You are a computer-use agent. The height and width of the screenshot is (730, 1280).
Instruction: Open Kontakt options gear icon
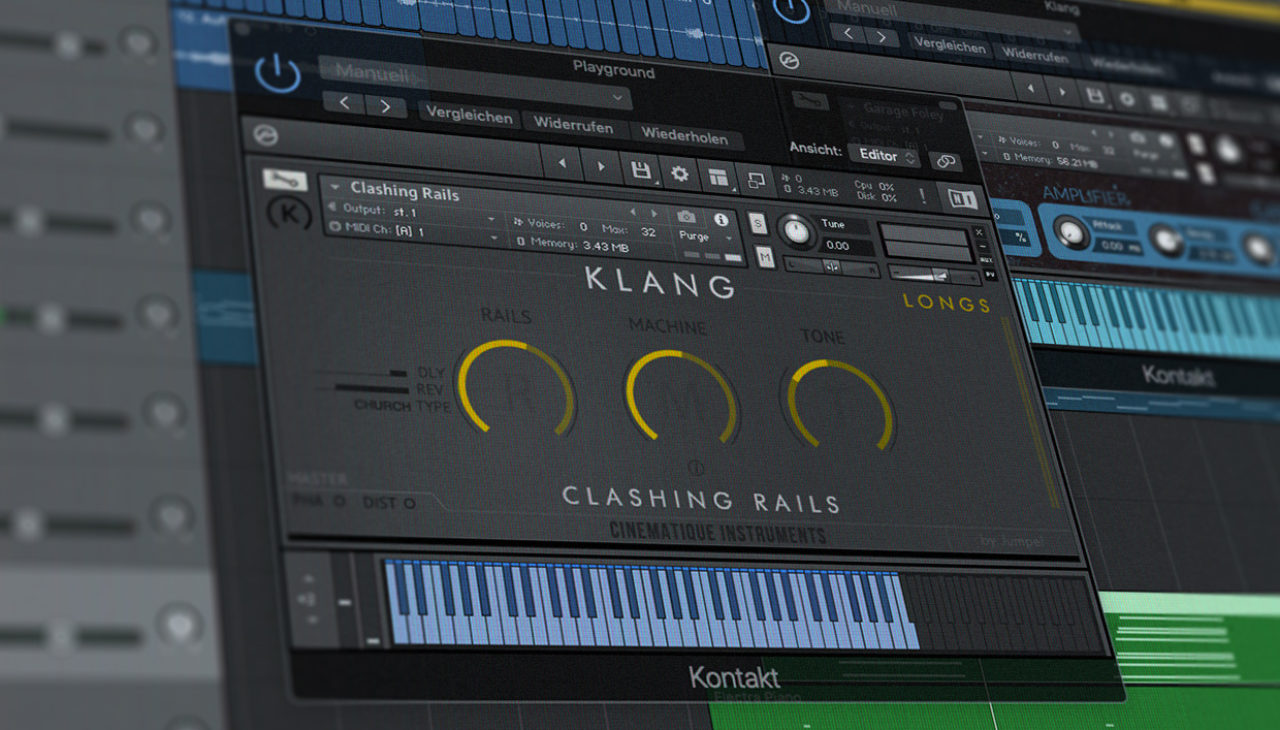coord(679,174)
